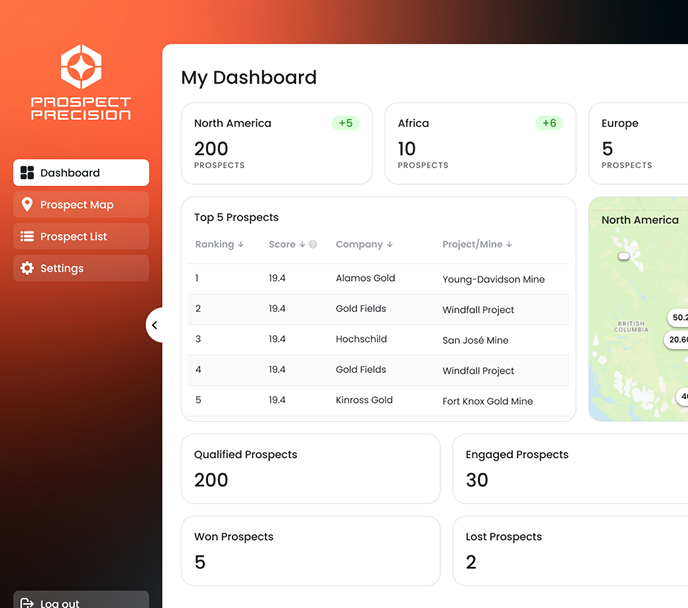The image size is (688, 608).
Task: Click the Prospect Map pin icon
Action: (x=27, y=205)
